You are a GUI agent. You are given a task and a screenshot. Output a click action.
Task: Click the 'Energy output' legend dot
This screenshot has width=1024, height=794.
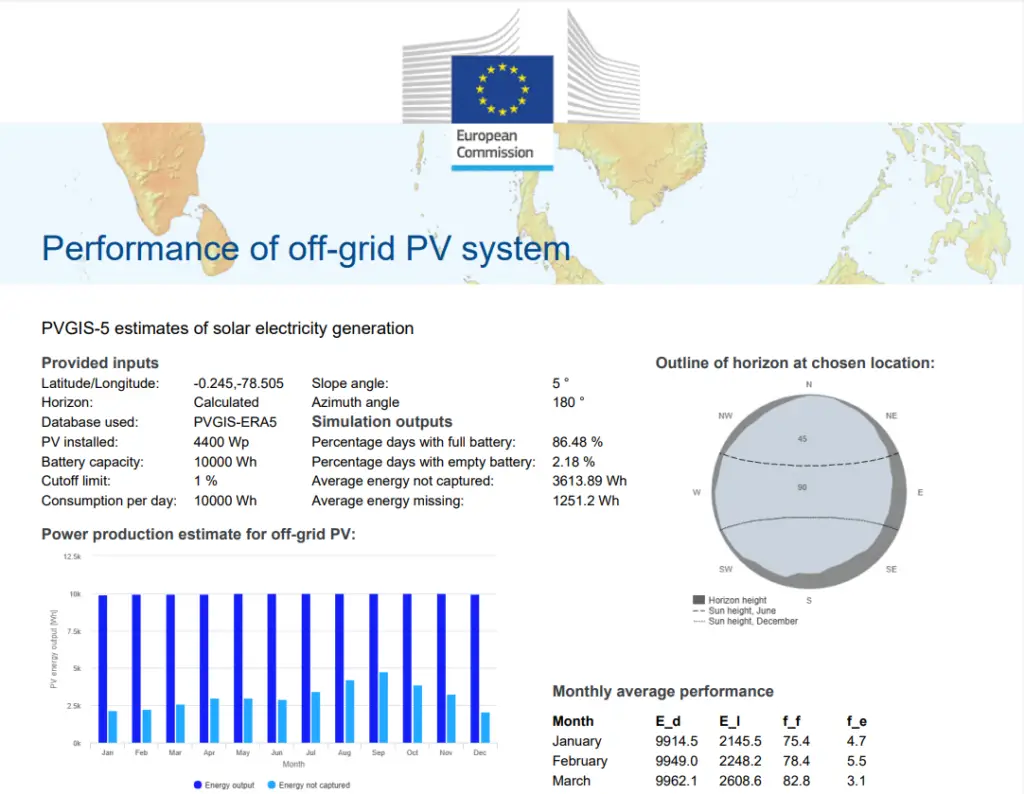click(x=197, y=785)
